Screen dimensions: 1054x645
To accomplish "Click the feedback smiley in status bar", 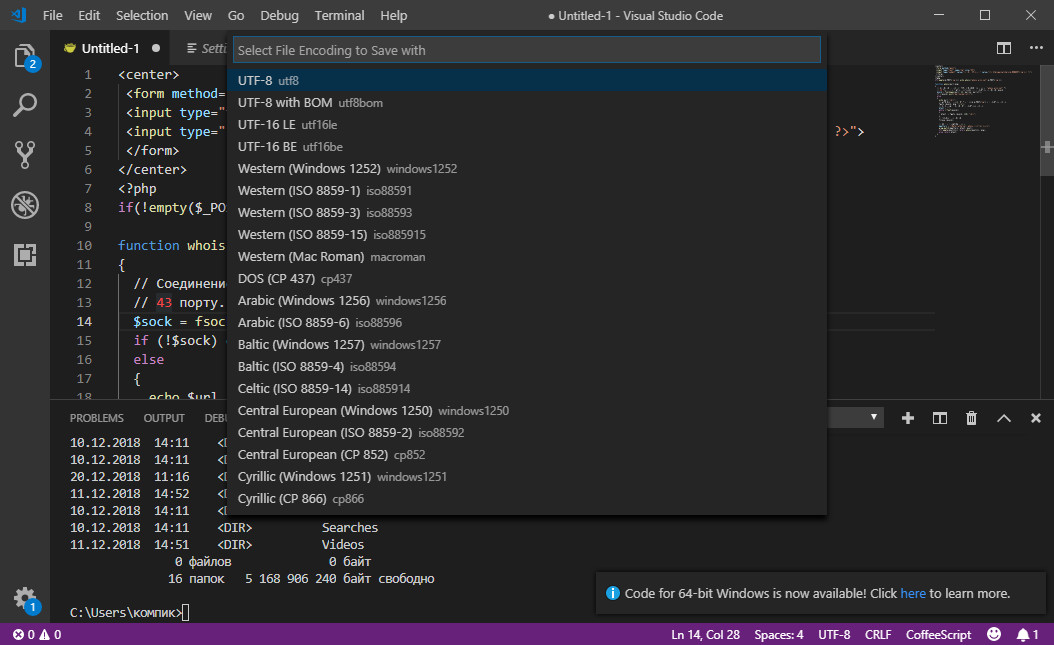I will pyautogui.click(x=994, y=634).
